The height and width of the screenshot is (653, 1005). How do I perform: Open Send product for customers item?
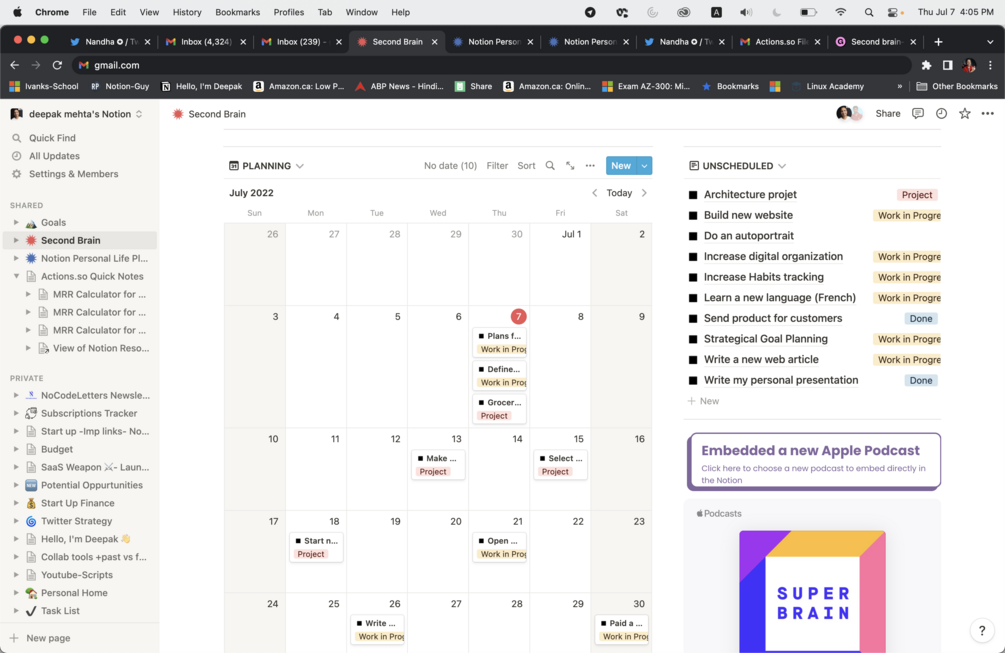point(772,318)
